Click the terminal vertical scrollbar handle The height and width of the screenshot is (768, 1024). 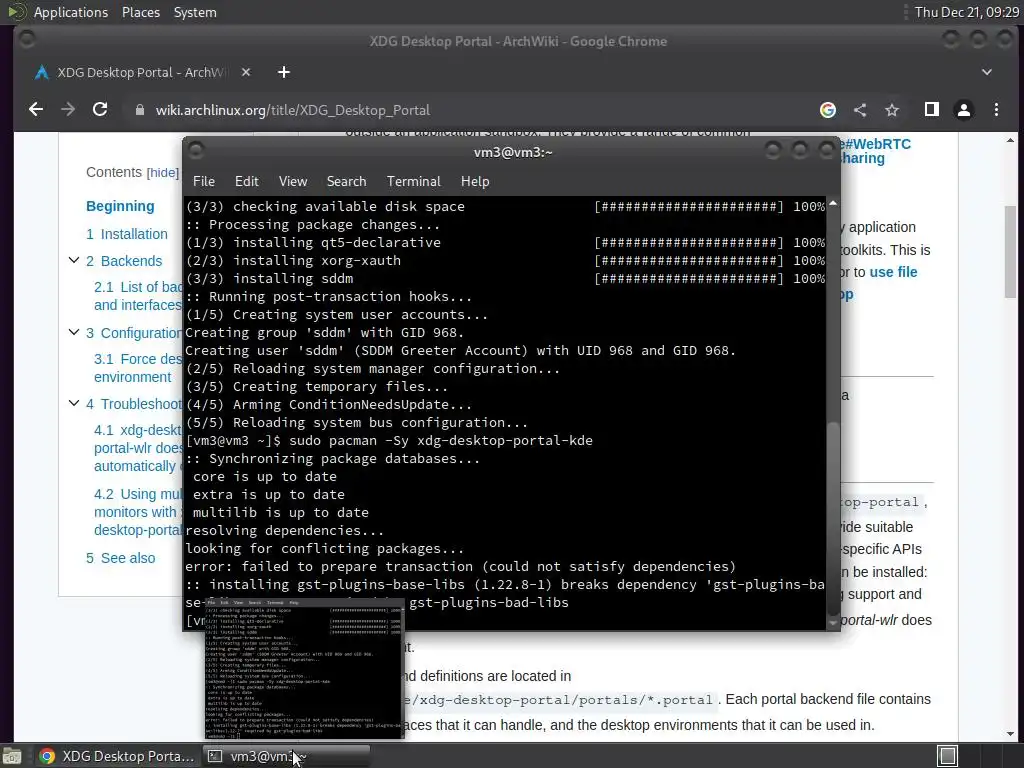point(833,519)
